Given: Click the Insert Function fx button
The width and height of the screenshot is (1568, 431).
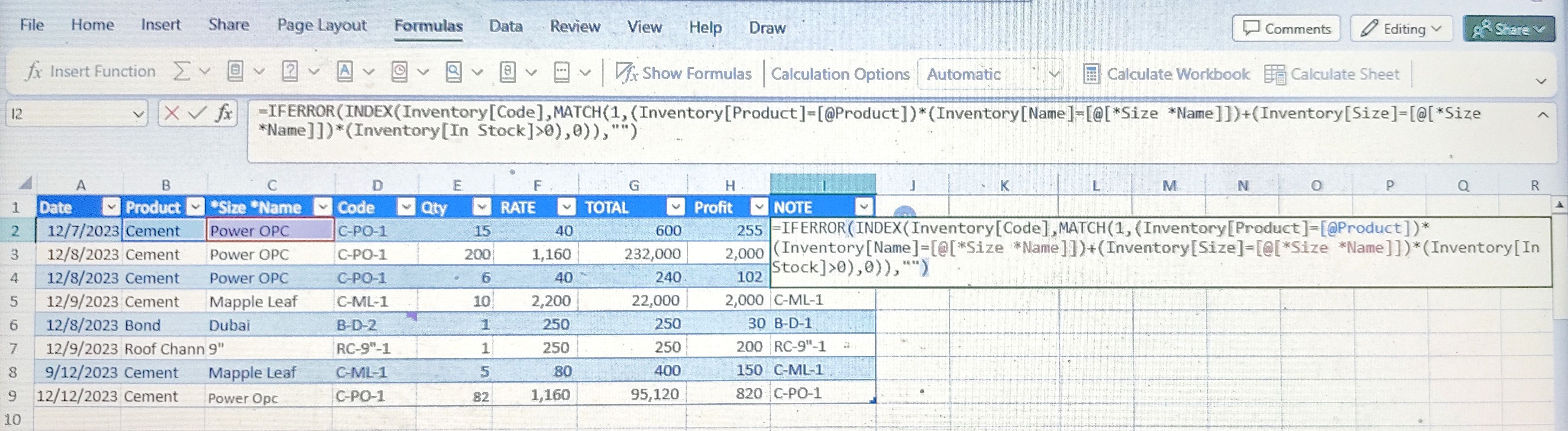Looking at the screenshot, I should click(91, 72).
